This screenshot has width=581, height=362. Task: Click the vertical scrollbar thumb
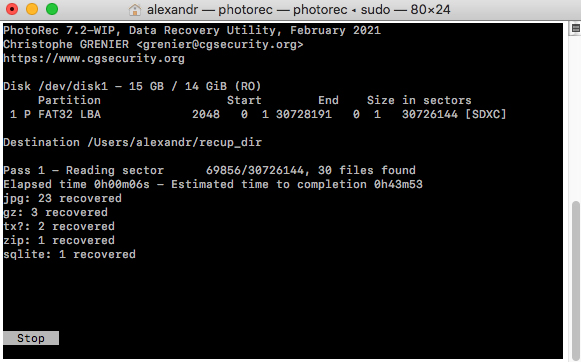pyautogui.click(x=575, y=280)
